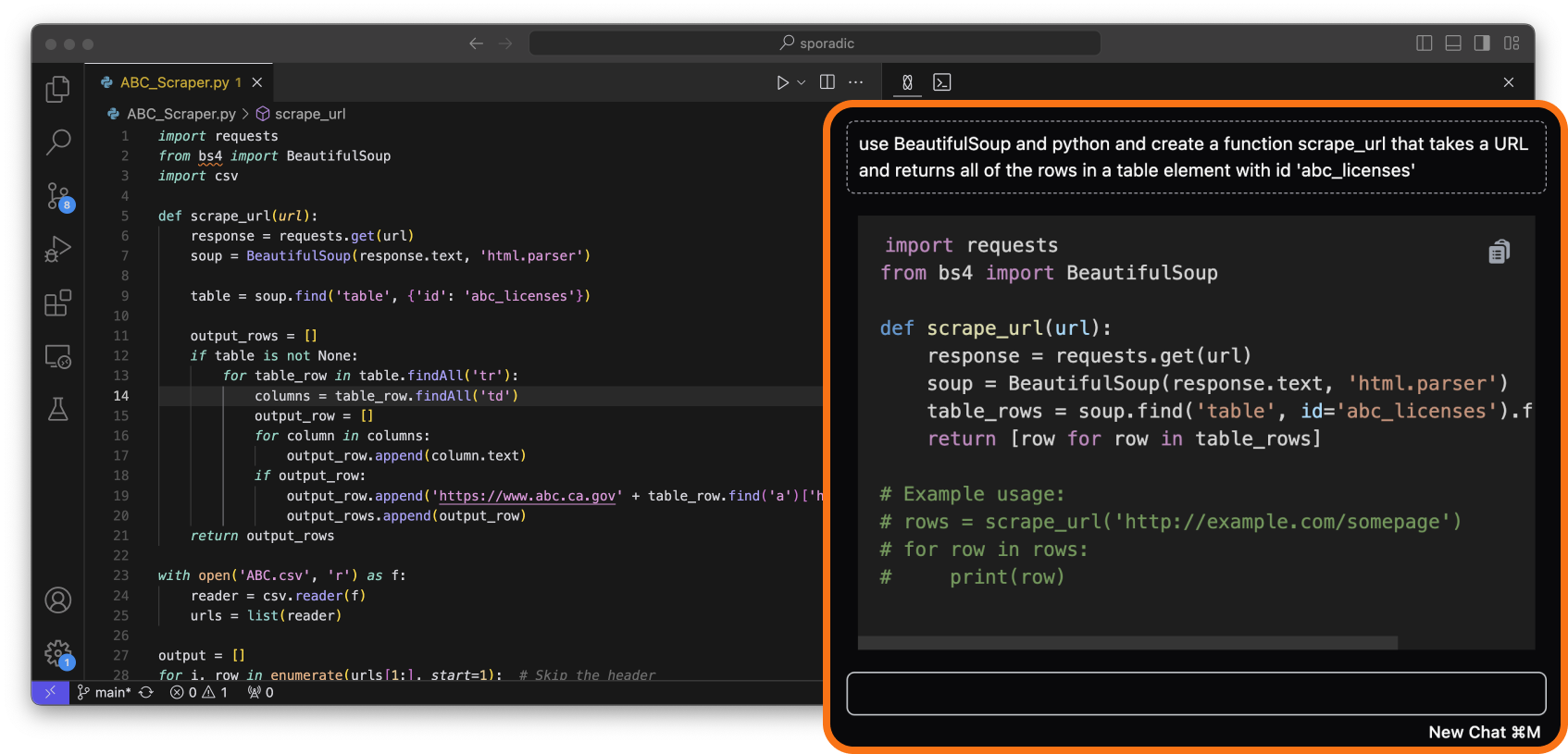1568x754 pixels.
Task: Open the editor More Actions ellipsis menu
Action: [x=856, y=82]
